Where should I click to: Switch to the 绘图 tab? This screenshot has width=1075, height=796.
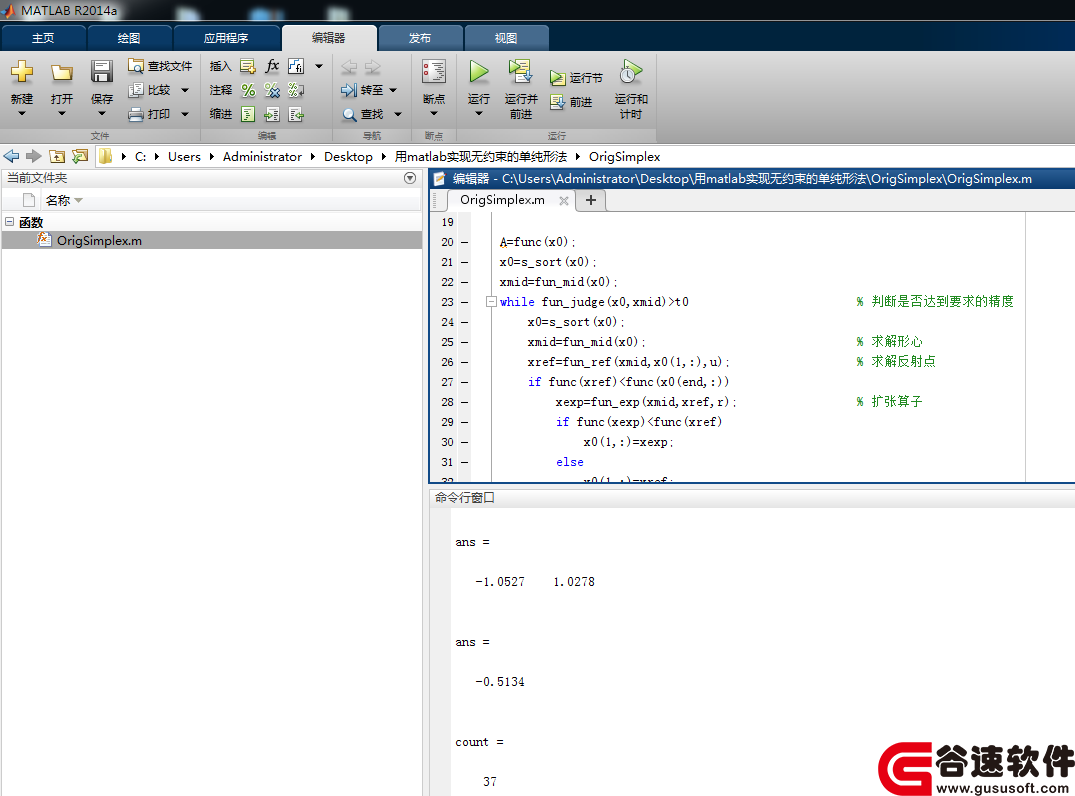tap(129, 38)
